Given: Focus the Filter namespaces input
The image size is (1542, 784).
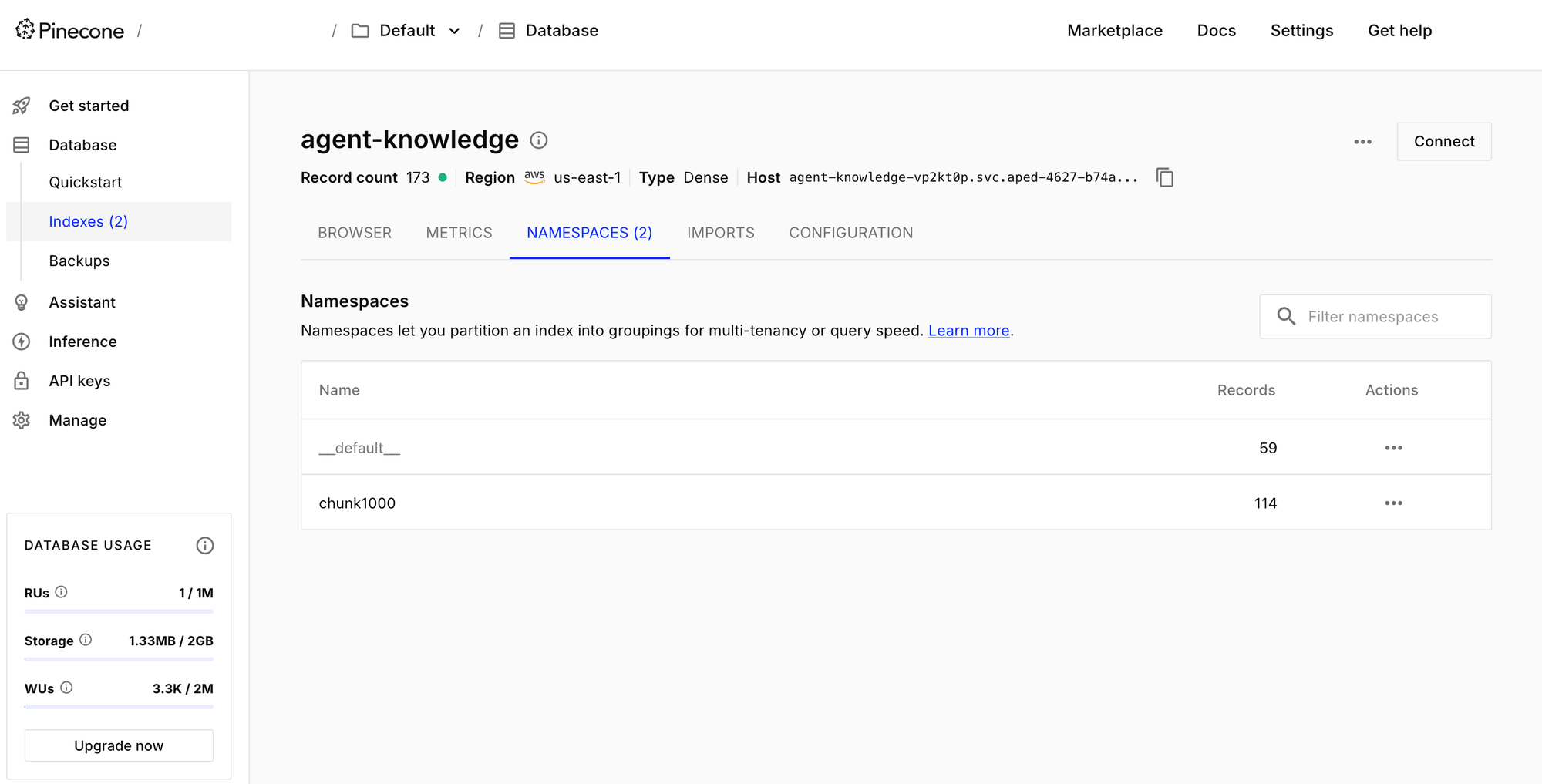Looking at the screenshot, I should coord(1375,316).
